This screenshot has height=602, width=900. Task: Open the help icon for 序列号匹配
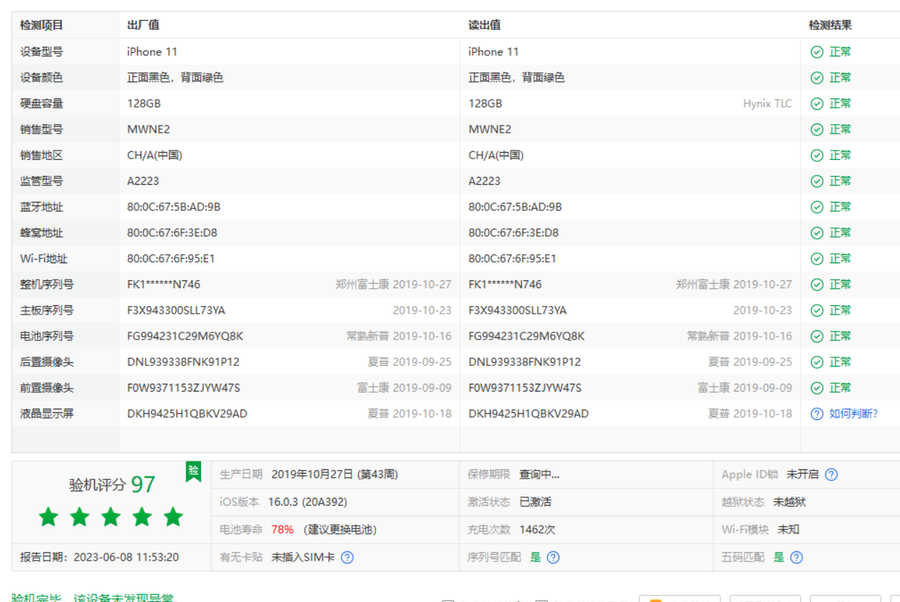[x=553, y=557]
